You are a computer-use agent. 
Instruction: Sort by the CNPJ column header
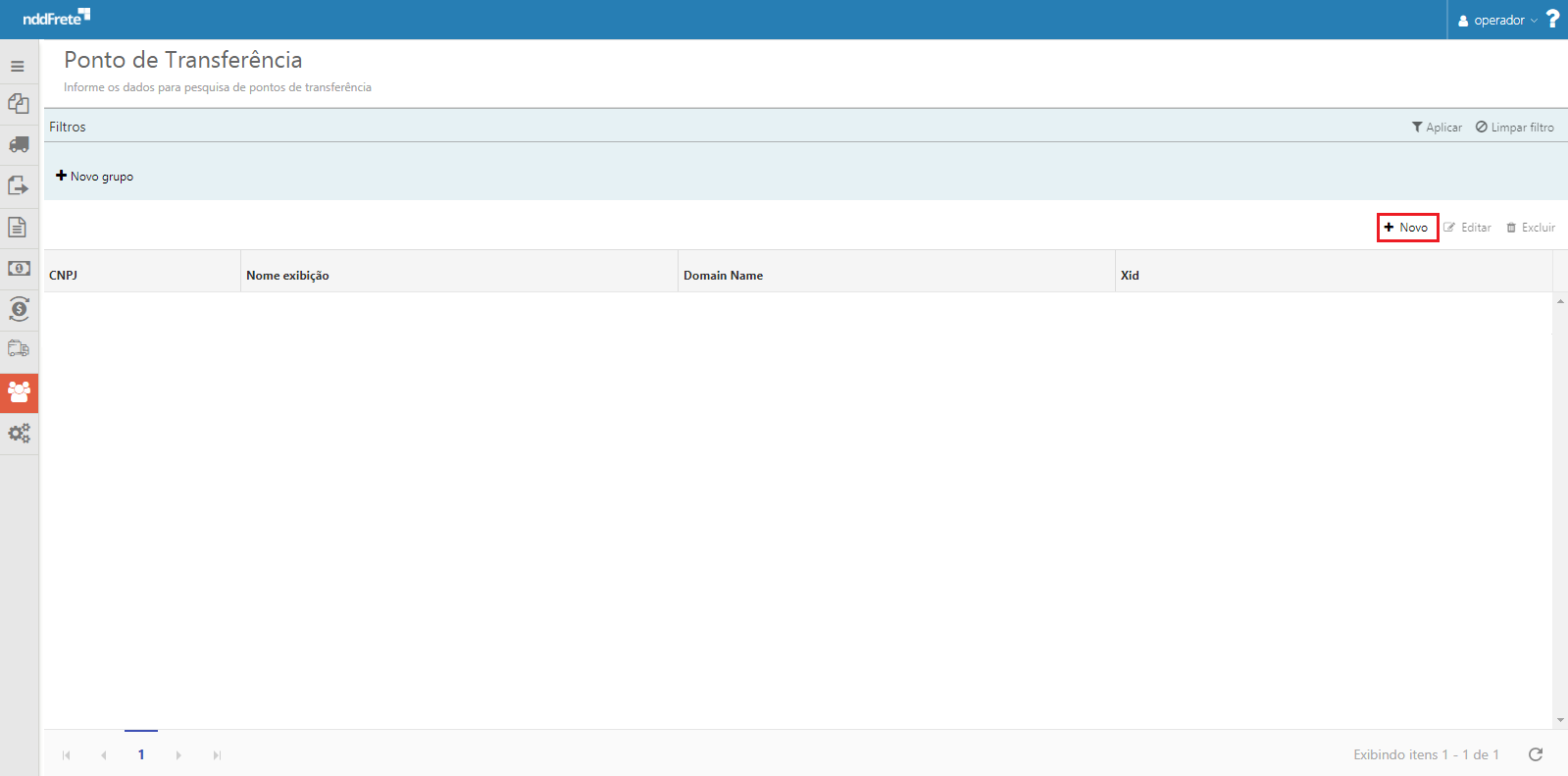point(64,276)
